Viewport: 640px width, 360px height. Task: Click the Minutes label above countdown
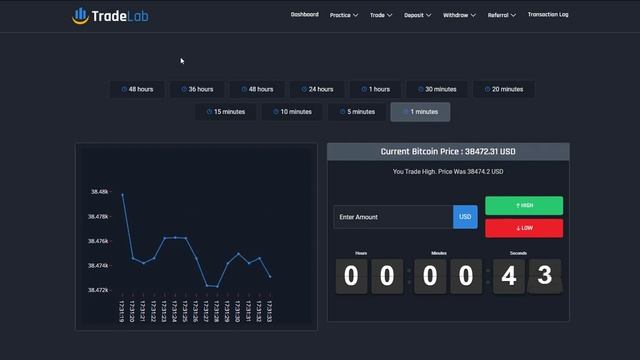pyautogui.click(x=439, y=253)
